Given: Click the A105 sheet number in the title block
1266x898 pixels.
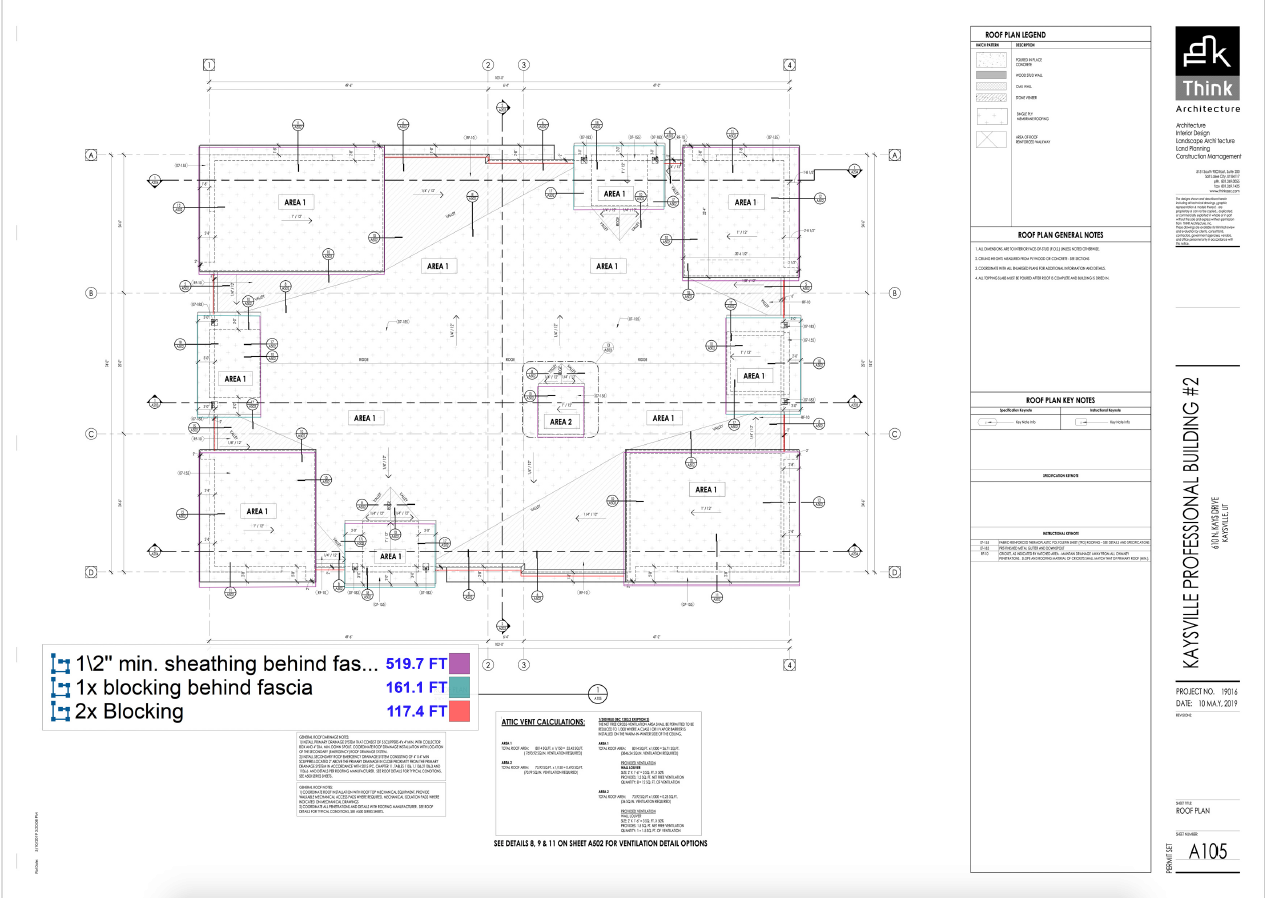Looking at the screenshot, I should tap(1206, 850).
